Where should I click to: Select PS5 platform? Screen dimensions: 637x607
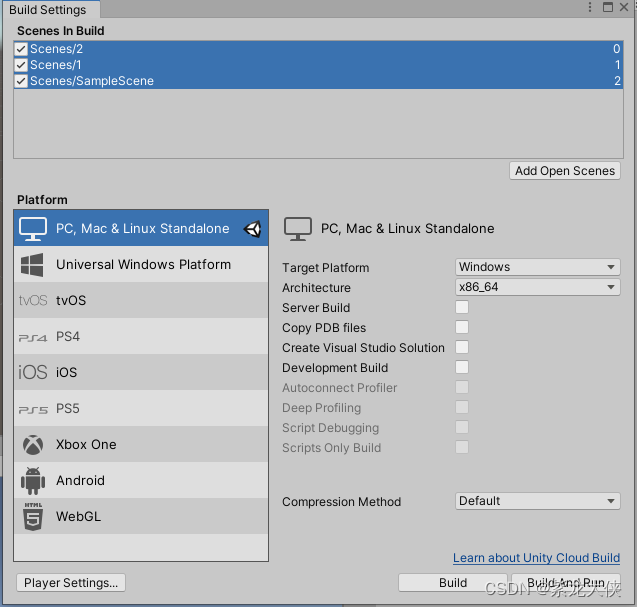click(141, 408)
